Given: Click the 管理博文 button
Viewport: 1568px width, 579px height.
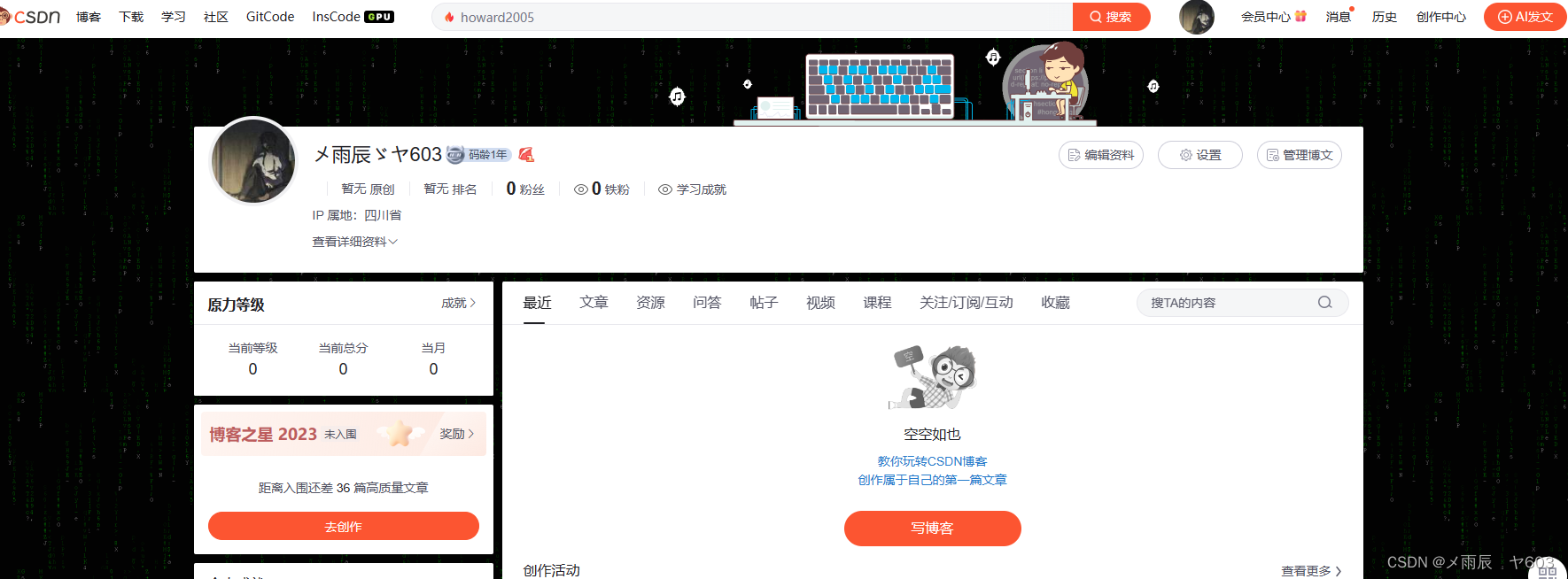Looking at the screenshot, I should (1300, 155).
